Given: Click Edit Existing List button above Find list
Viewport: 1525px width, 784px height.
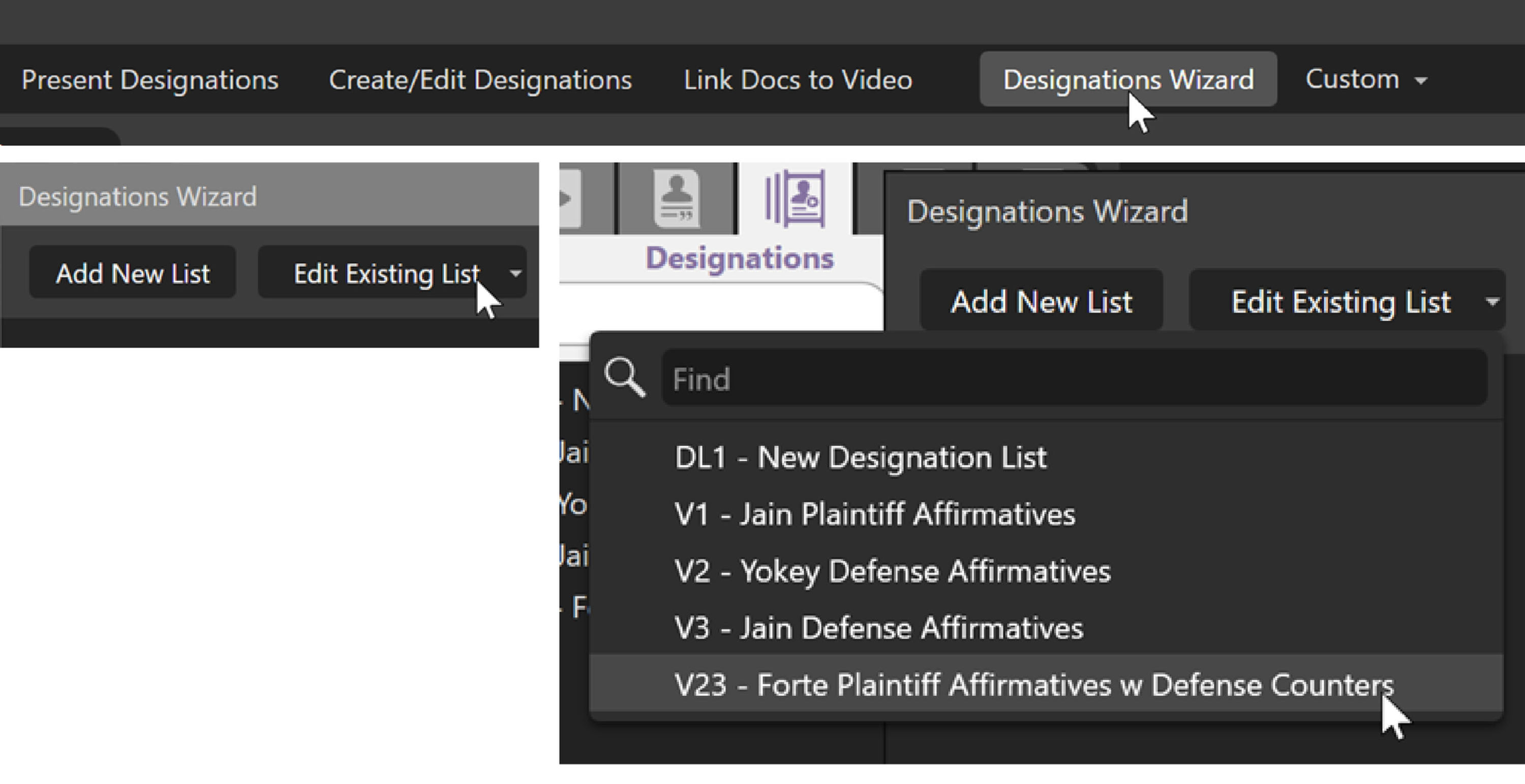Looking at the screenshot, I should click(1340, 302).
